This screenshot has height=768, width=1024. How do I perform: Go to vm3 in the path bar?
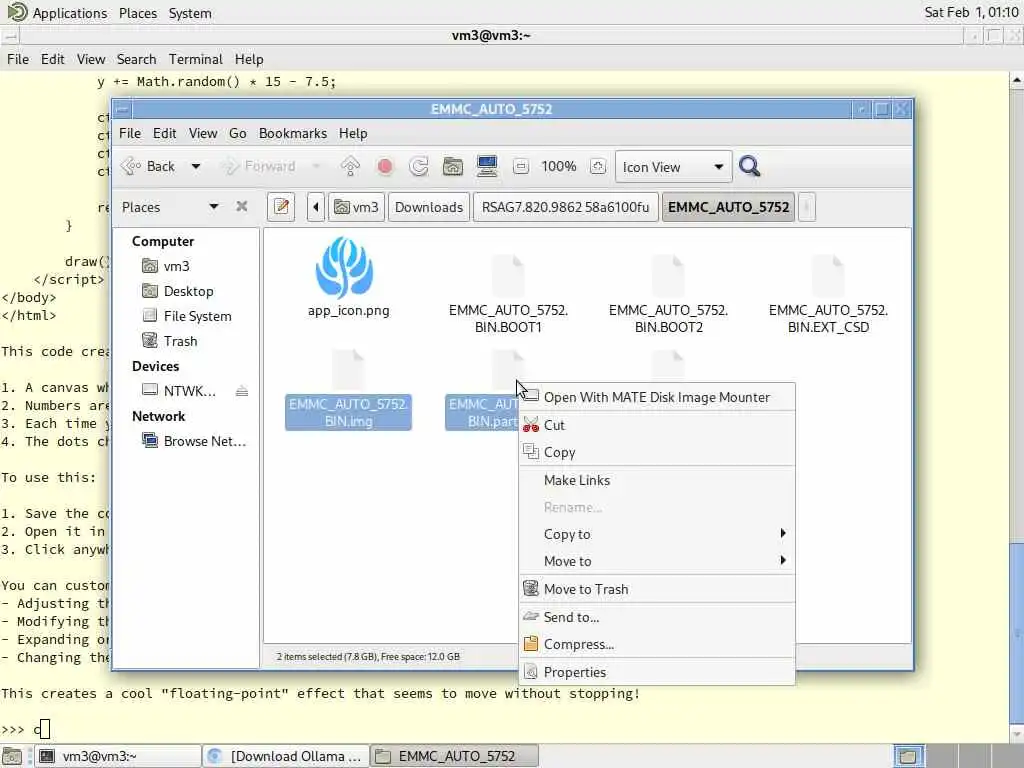(356, 207)
